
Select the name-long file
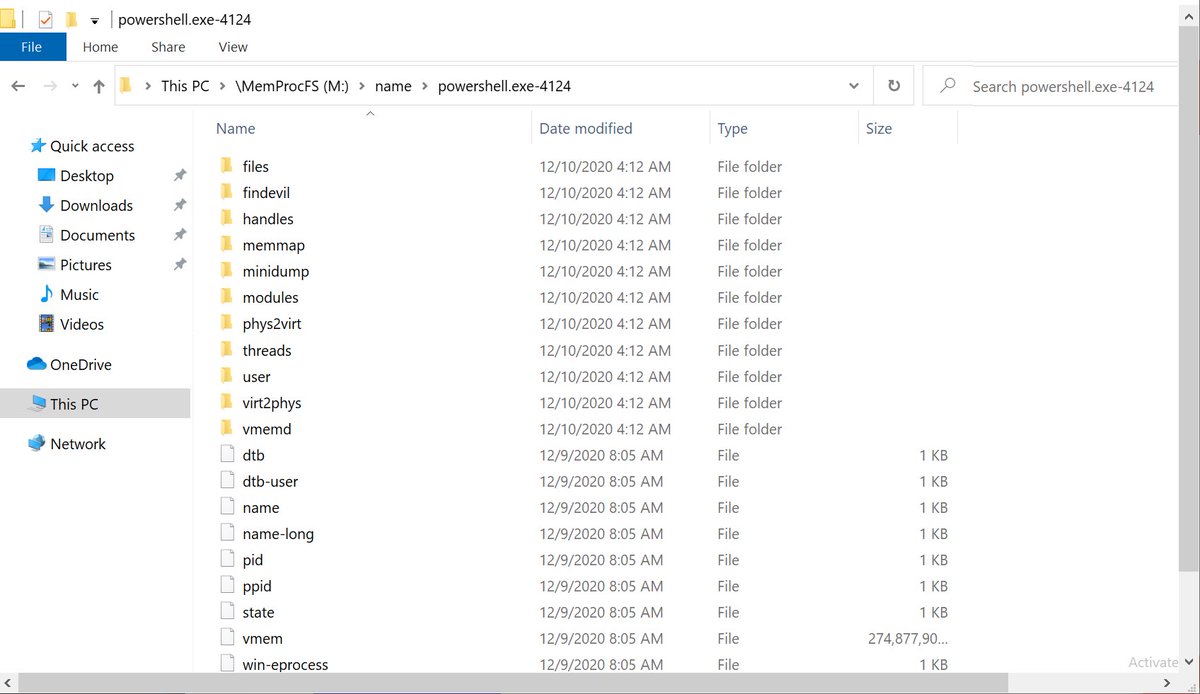pyautogui.click(x=278, y=534)
